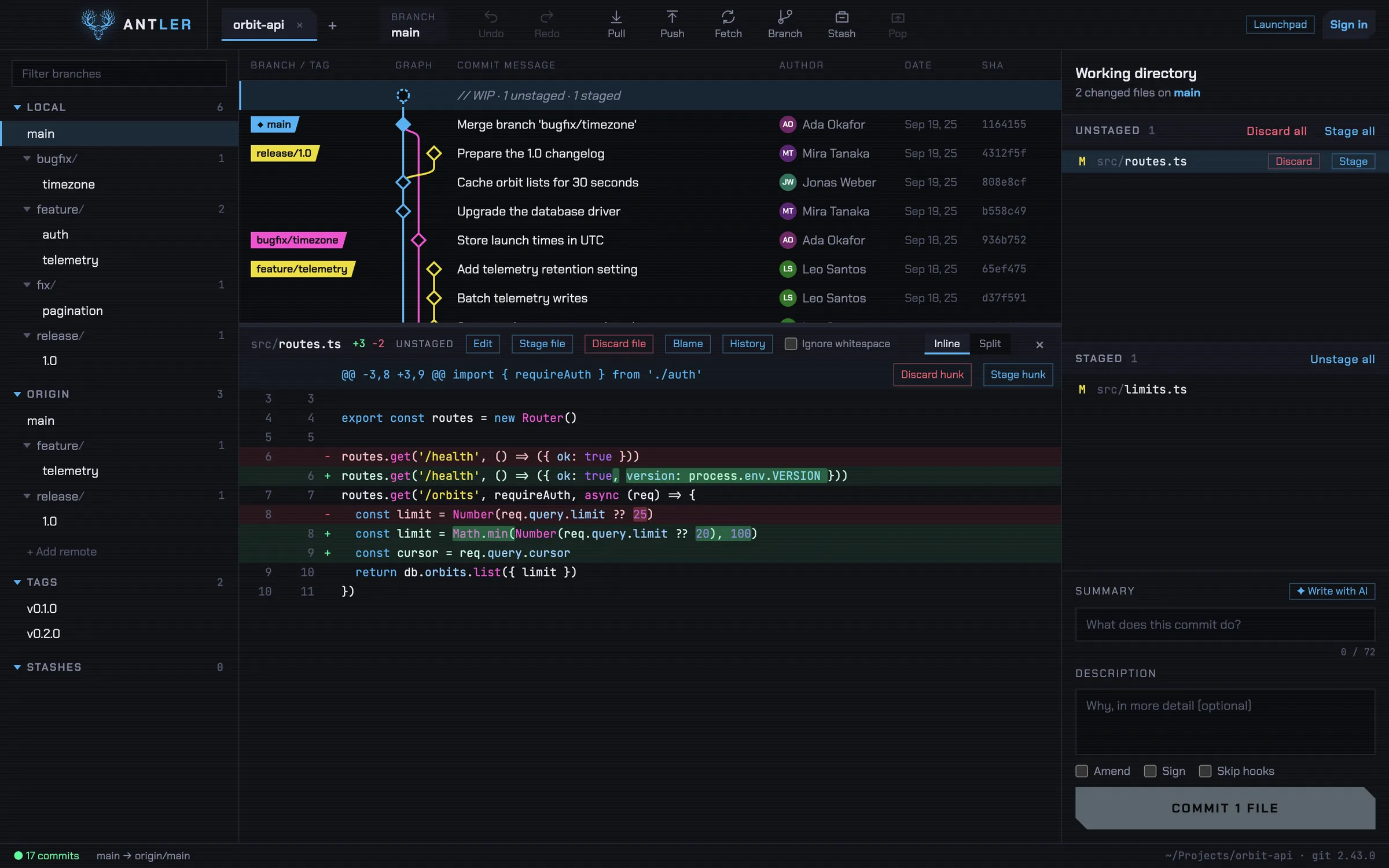This screenshot has width=1389, height=868.
Task: Expand the STASHES section
Action: tap(17, 667)
